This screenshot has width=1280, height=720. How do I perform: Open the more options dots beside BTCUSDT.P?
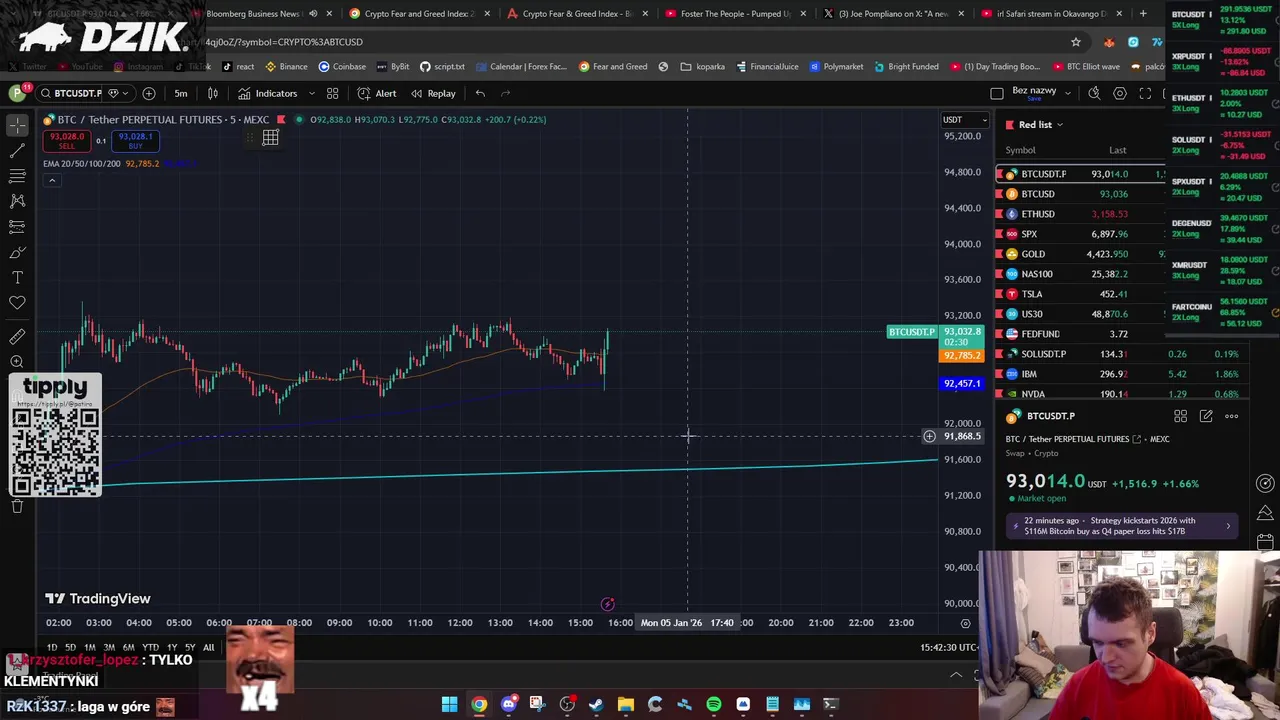1232,416
